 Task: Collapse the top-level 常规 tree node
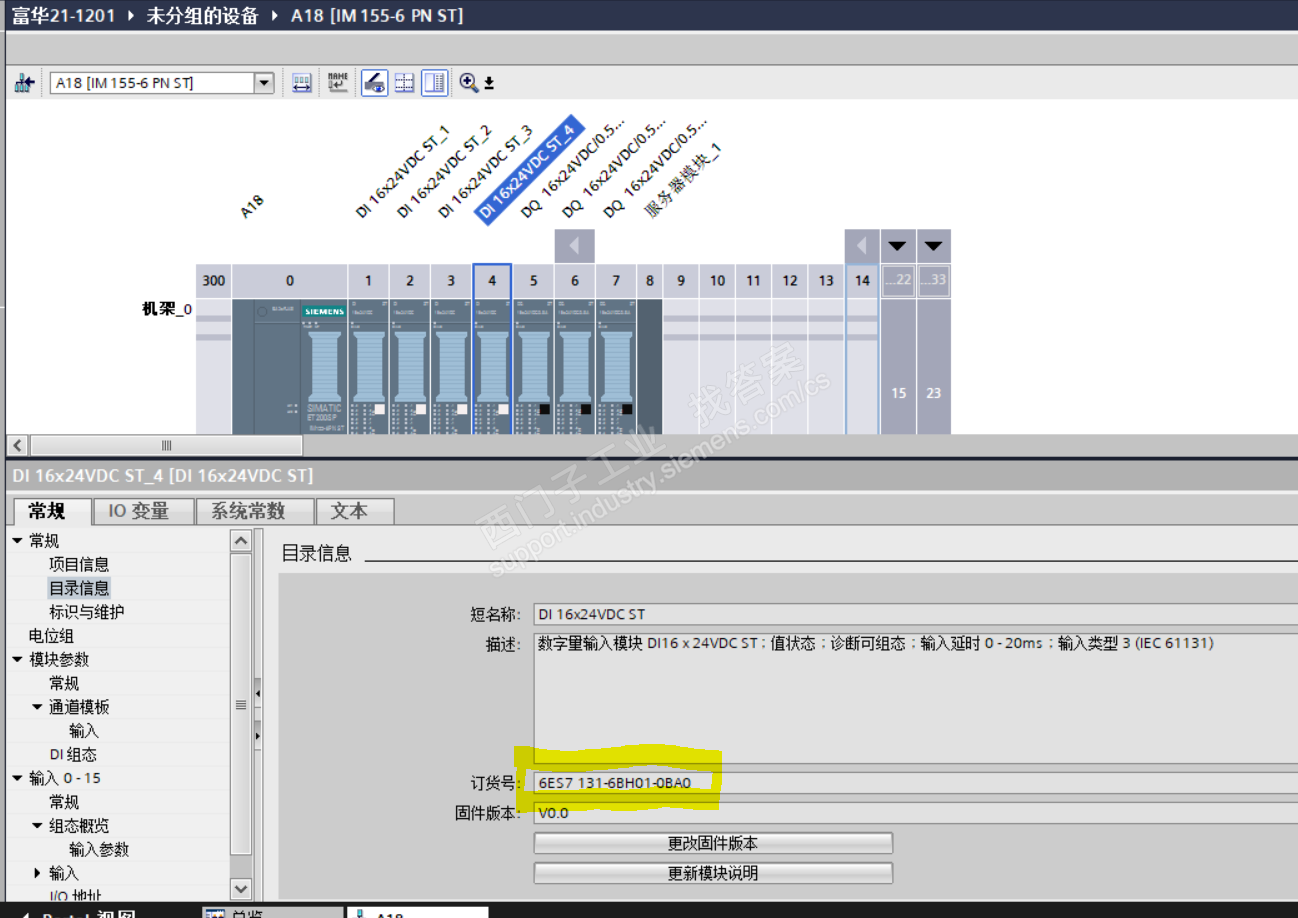tap(17, 541)
